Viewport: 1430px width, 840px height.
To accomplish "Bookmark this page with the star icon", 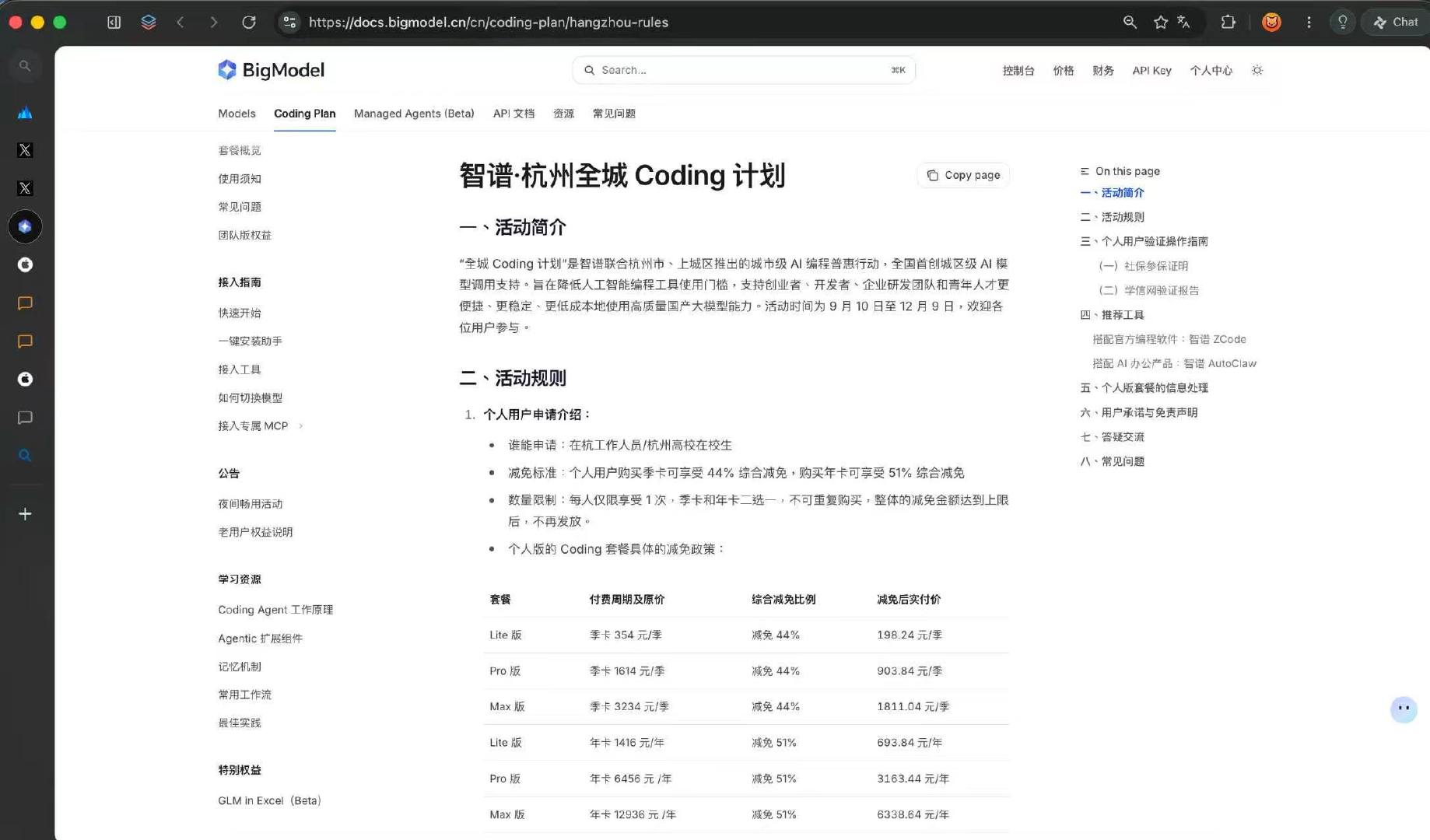I will click(x=1161, y=23).
